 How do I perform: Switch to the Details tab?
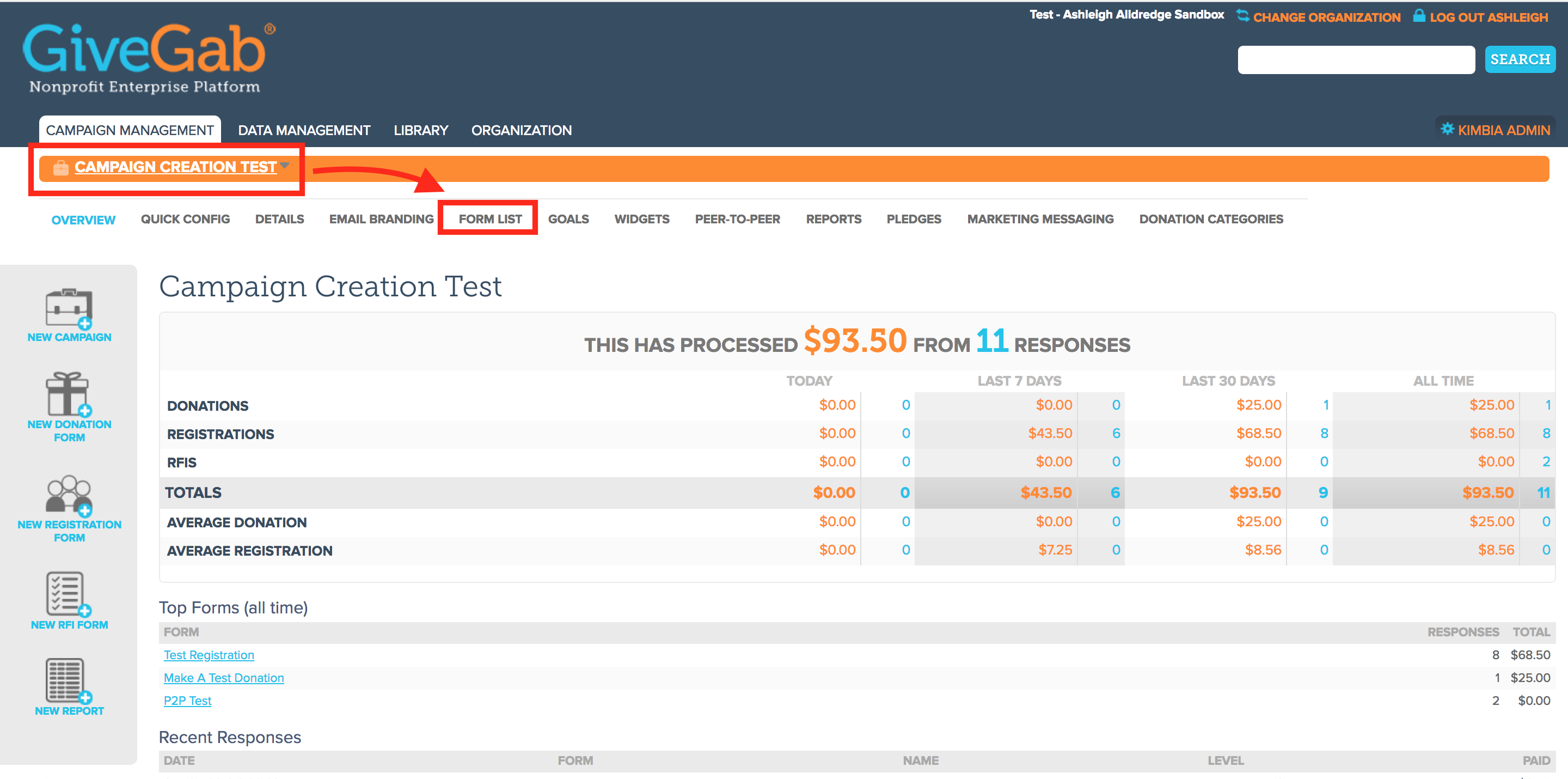pyautogui.click(x=279, y=220)
